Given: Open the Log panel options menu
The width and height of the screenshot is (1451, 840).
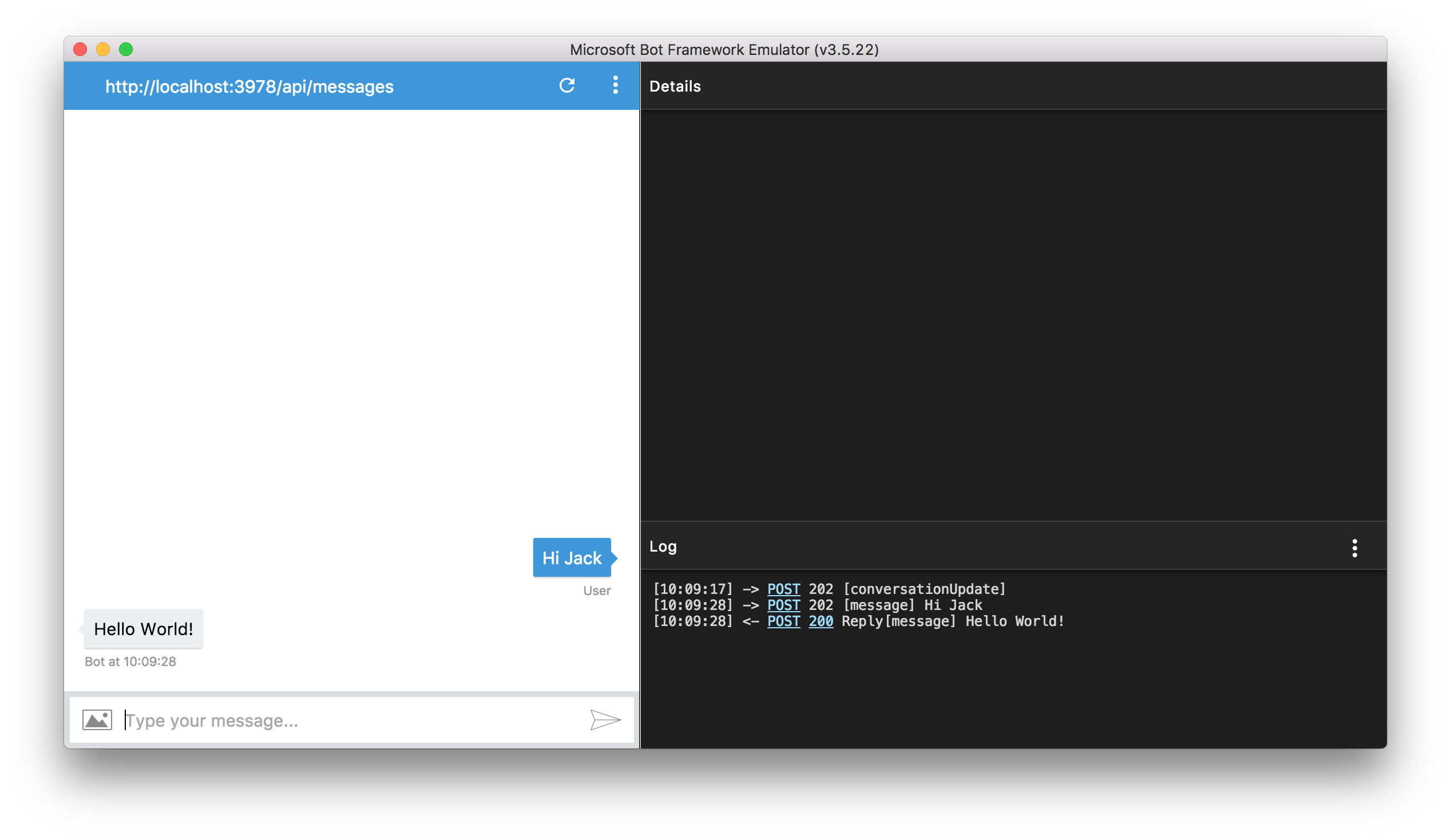Looking at the screenshot, I should [1354, 548].
